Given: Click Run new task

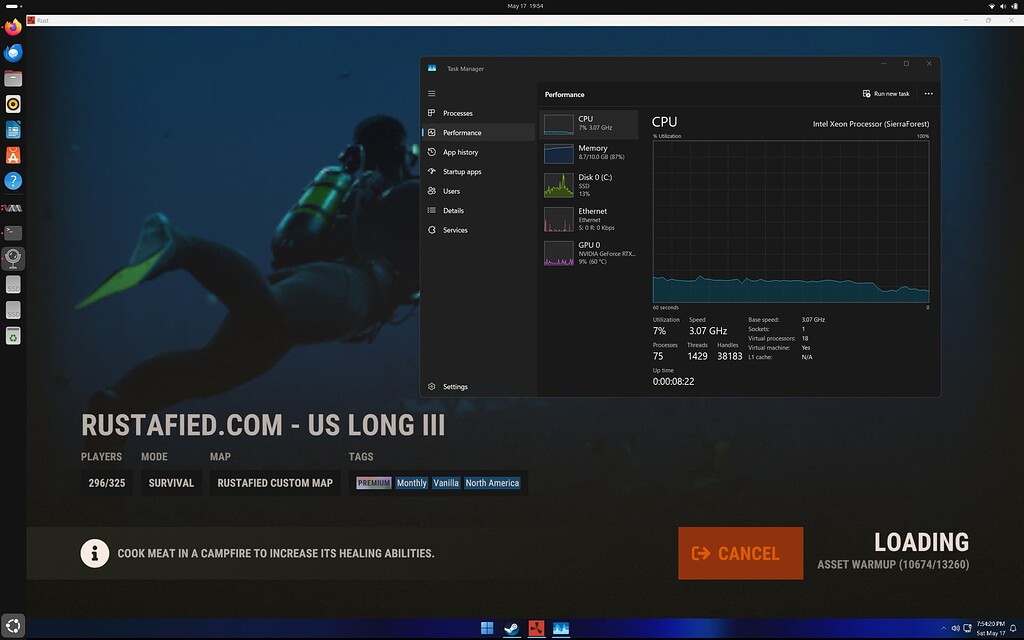Looking at the screenshot, I should click(x=886, y=93).
